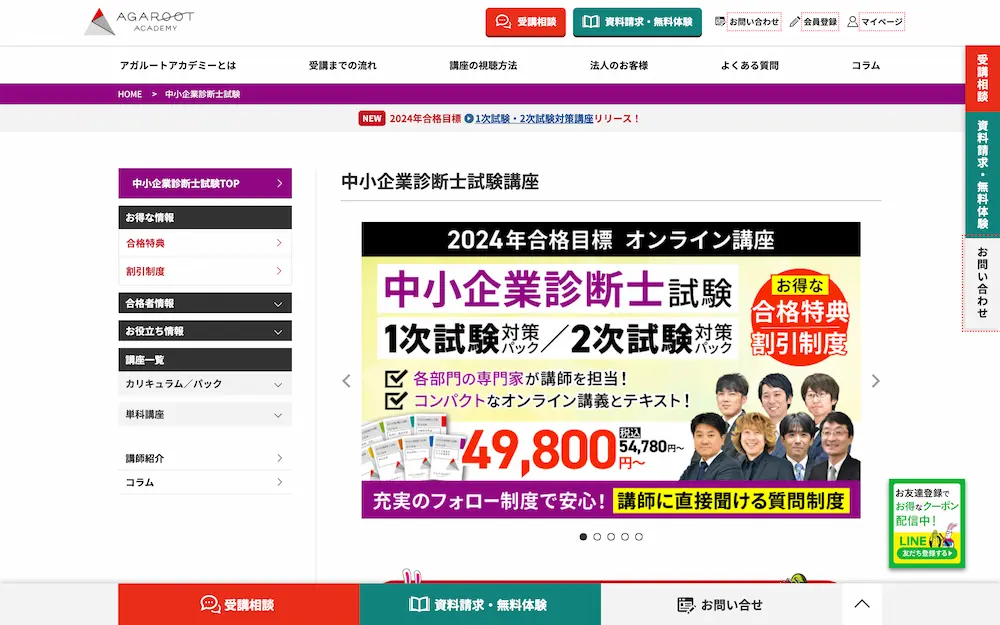Open アガルートアカデミーとは menu item
The height and width of the screenshot is (625, 1000).
[x=178, y=65]
